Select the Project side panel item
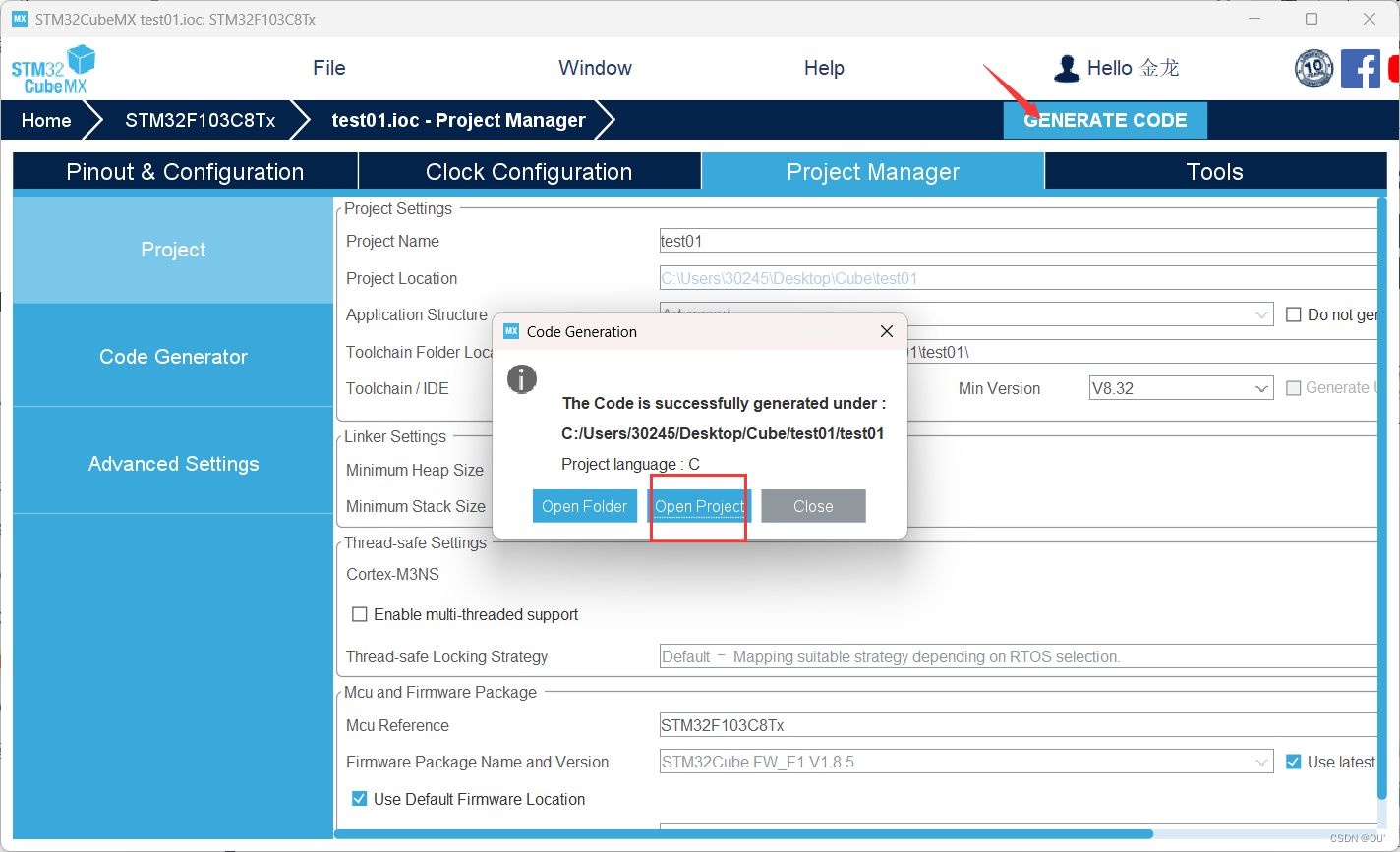1400x852 pixels. (173, 250)
